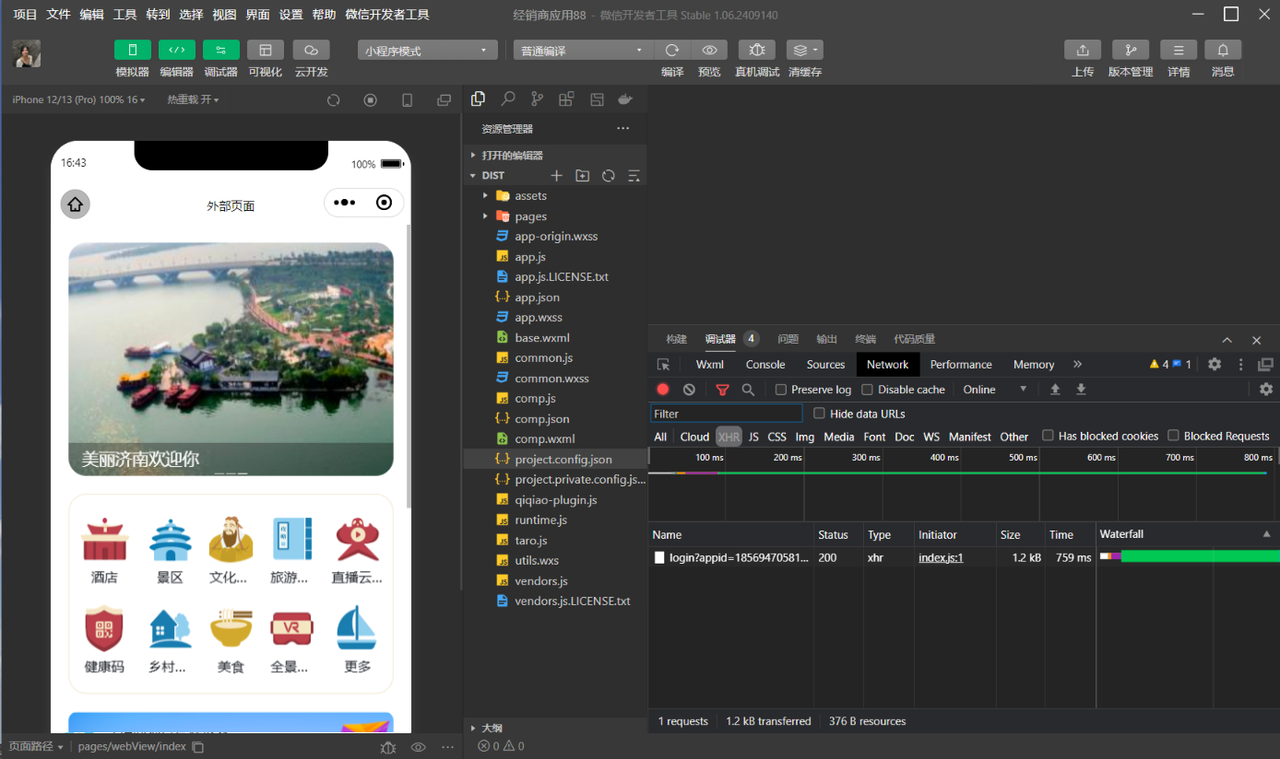The height and width of the screenshot is (759, 1280).
Task: Expand the pages folder
Action: pos(530,216)
